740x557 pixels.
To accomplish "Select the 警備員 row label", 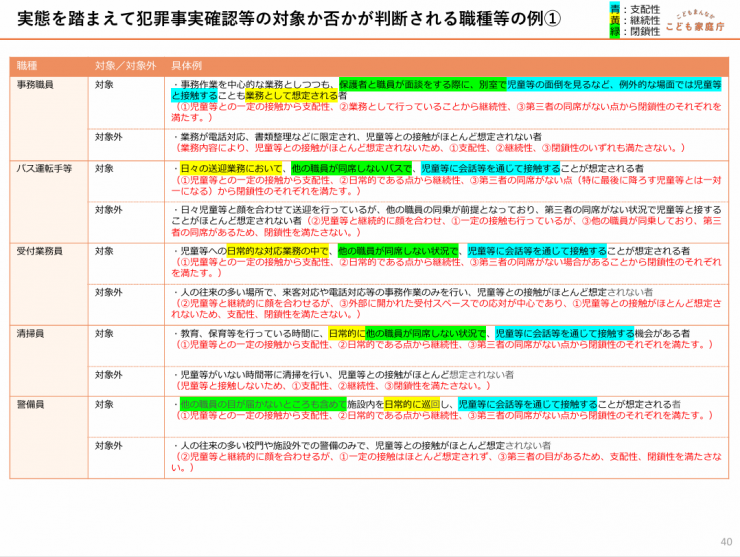I will click(x=30, y=405).
